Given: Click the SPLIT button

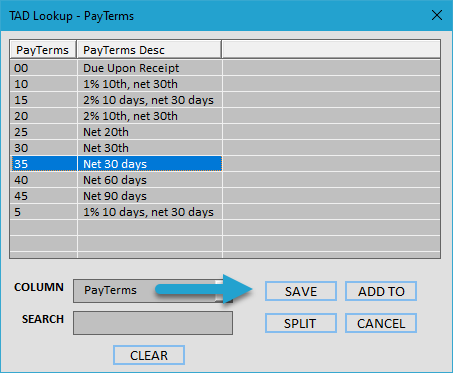Looking at the screenshot, I should (301, 323).
